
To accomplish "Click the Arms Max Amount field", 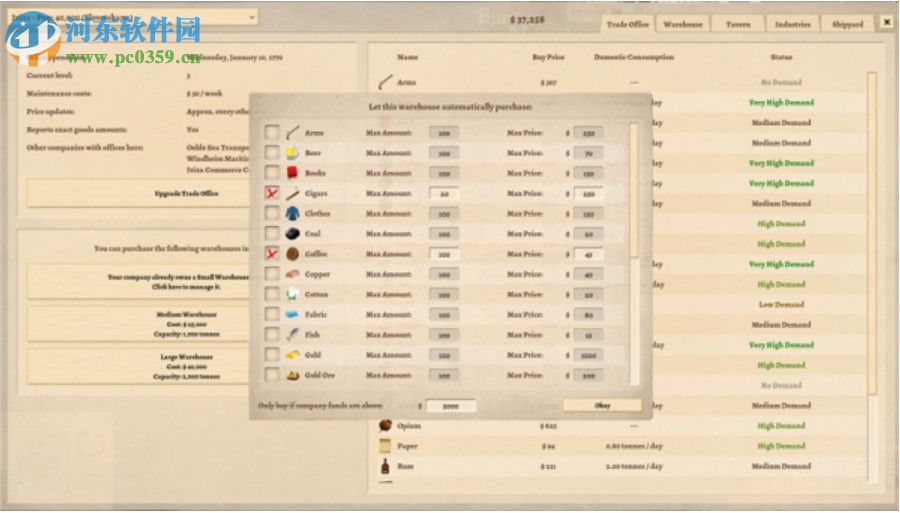I will point(444,133).
